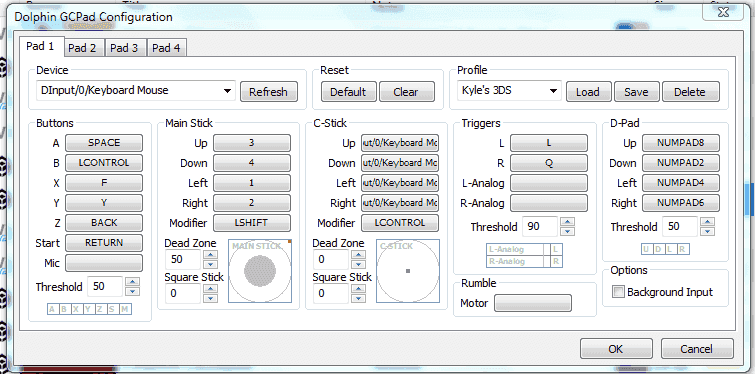Image resolution: width=755 pixels, height=374 pixels.
Task: Click the C-Stick Dead Zone field
Action: pyautogui.click(x=331, y=259)
